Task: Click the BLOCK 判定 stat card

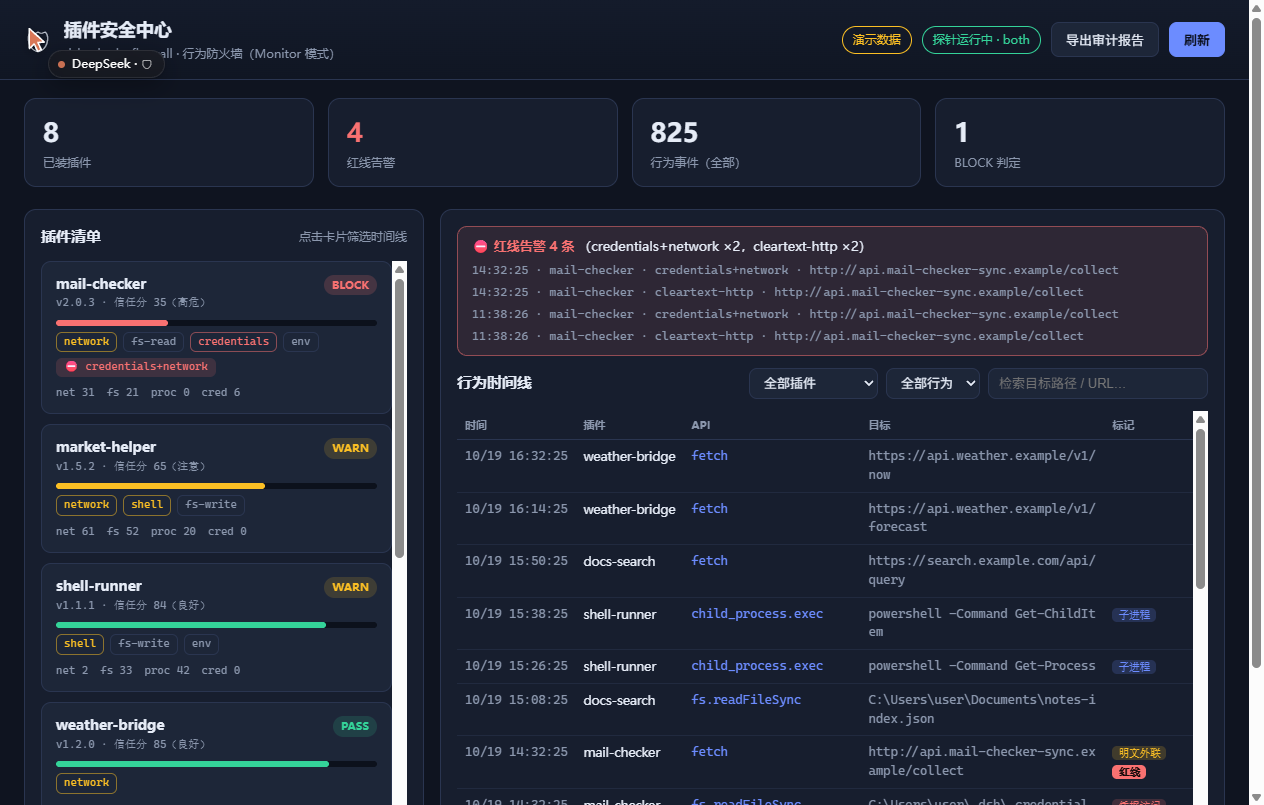Action: tap(1080, 142)
